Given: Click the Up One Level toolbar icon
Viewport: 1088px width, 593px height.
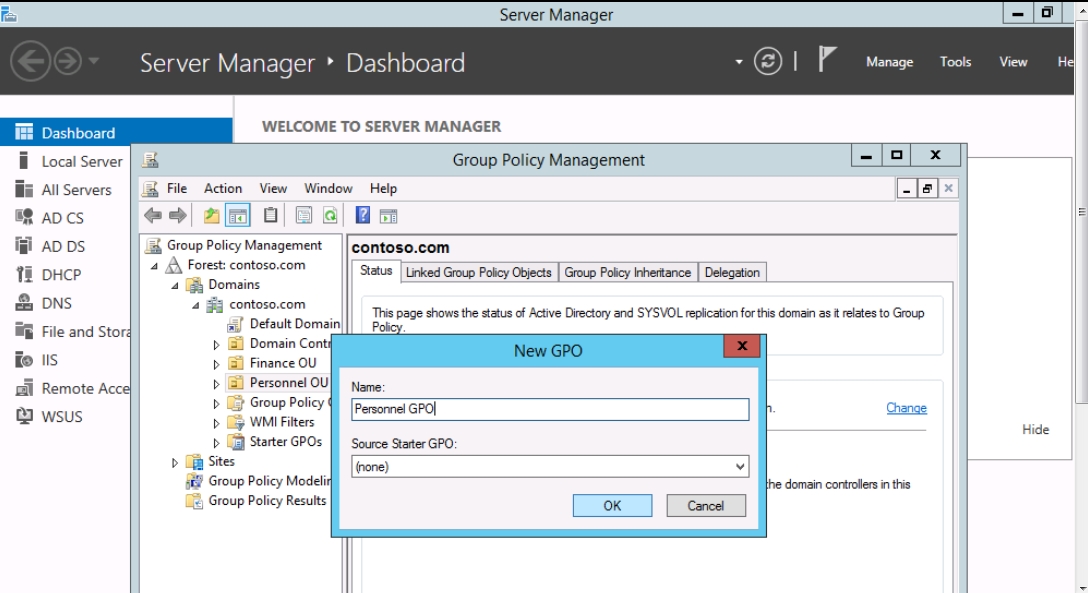Looking at the screenshot, I should tap(211, 215).
